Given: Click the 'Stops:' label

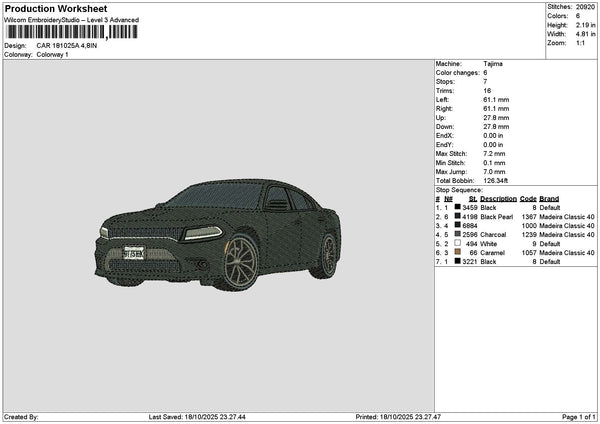Looking at the screenshot, I should click(445, 82).
